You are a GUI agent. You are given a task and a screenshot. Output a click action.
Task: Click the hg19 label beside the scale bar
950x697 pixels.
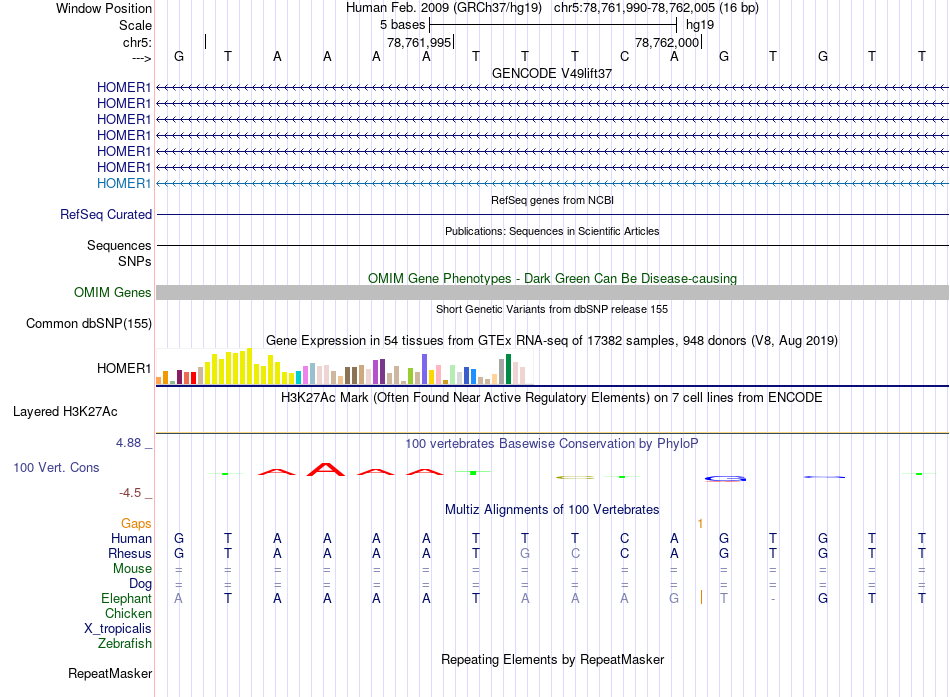pos(700,25)
